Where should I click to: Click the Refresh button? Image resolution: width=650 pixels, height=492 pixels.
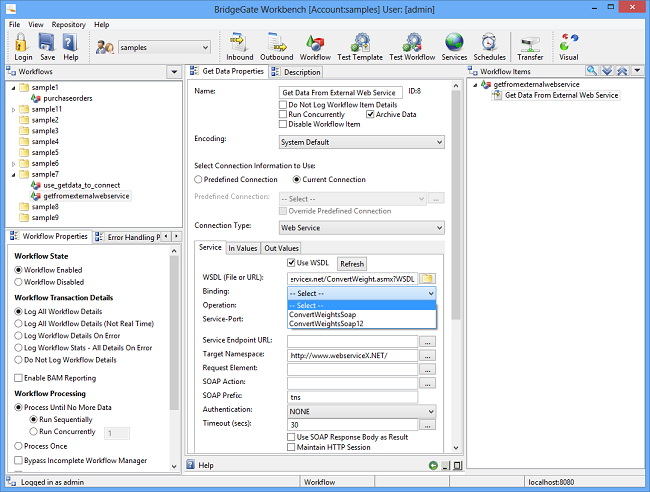click(x=351, y=264)
